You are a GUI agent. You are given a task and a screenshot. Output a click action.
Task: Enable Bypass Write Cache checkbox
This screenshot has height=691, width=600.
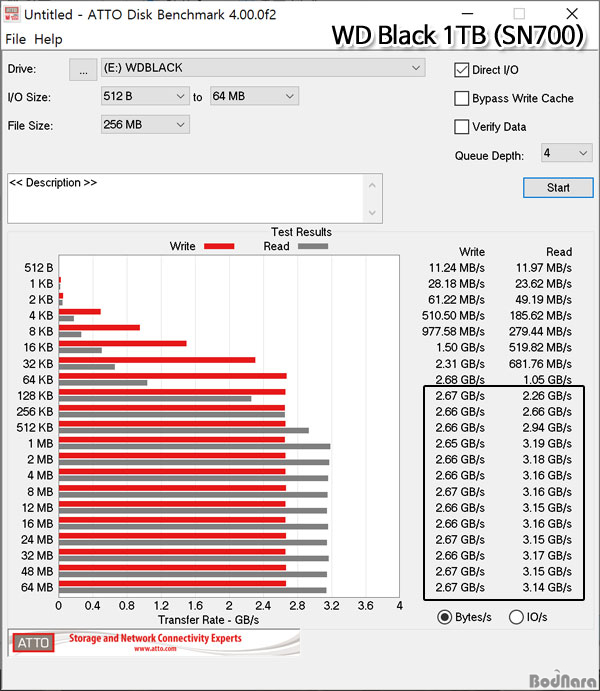[x=461, y=98]
